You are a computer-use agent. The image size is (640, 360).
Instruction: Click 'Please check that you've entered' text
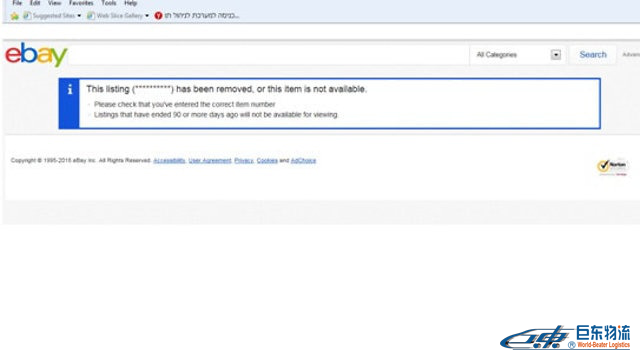[x=184, y=104]
